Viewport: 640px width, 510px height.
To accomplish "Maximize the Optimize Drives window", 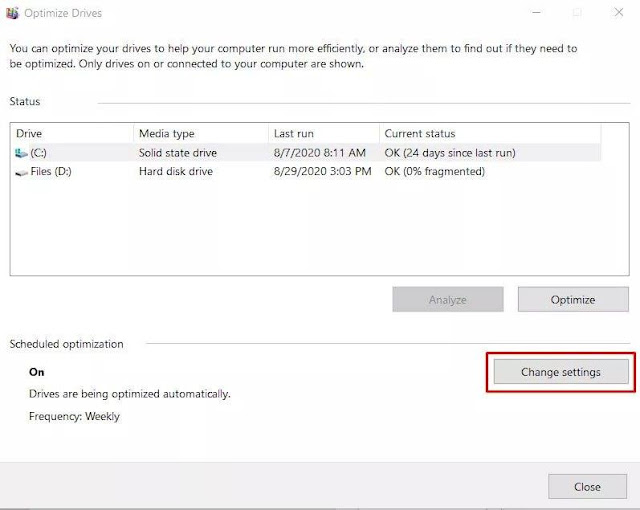I will click(x=577, y=14).
